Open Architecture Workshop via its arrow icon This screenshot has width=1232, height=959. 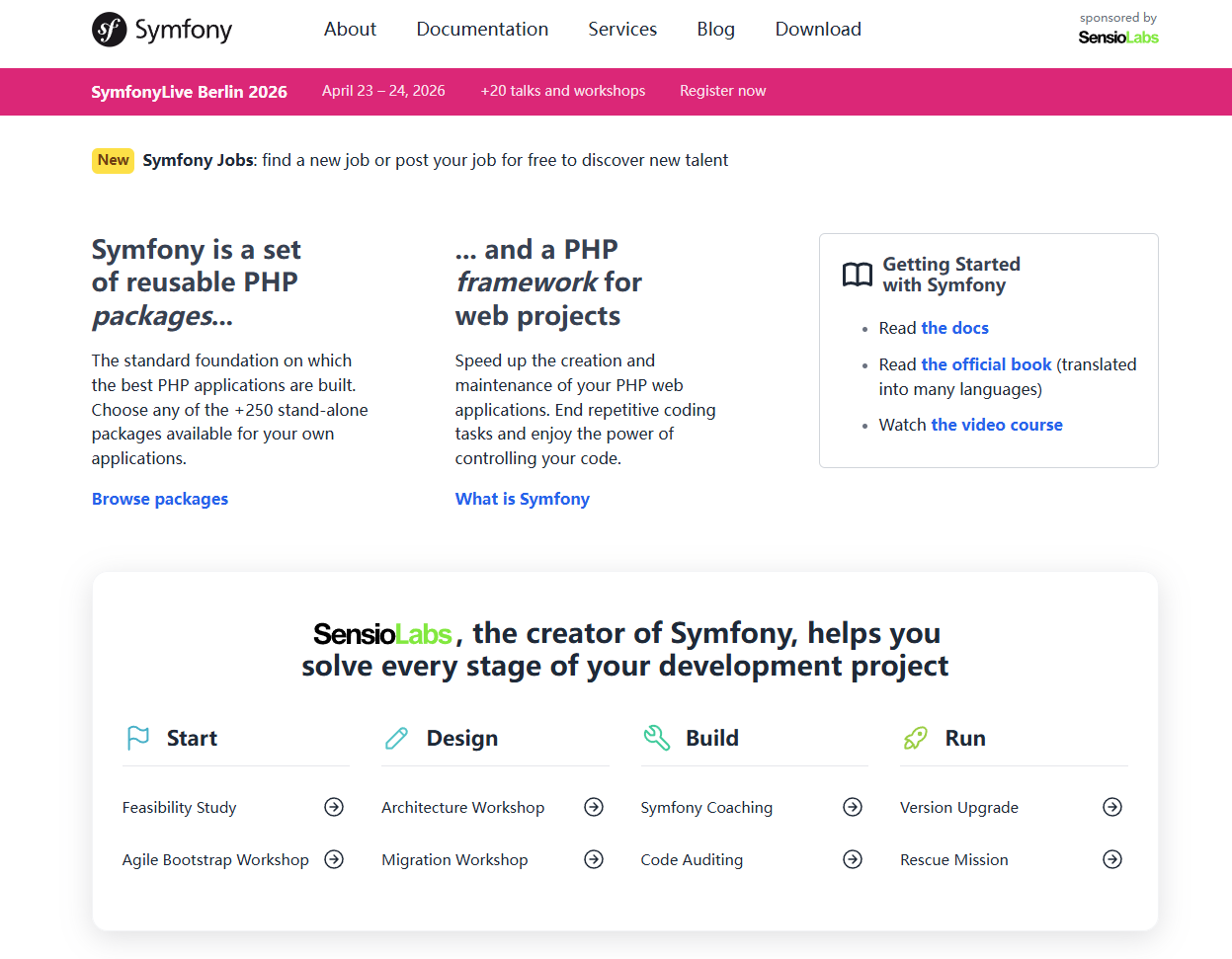[594, 807]
